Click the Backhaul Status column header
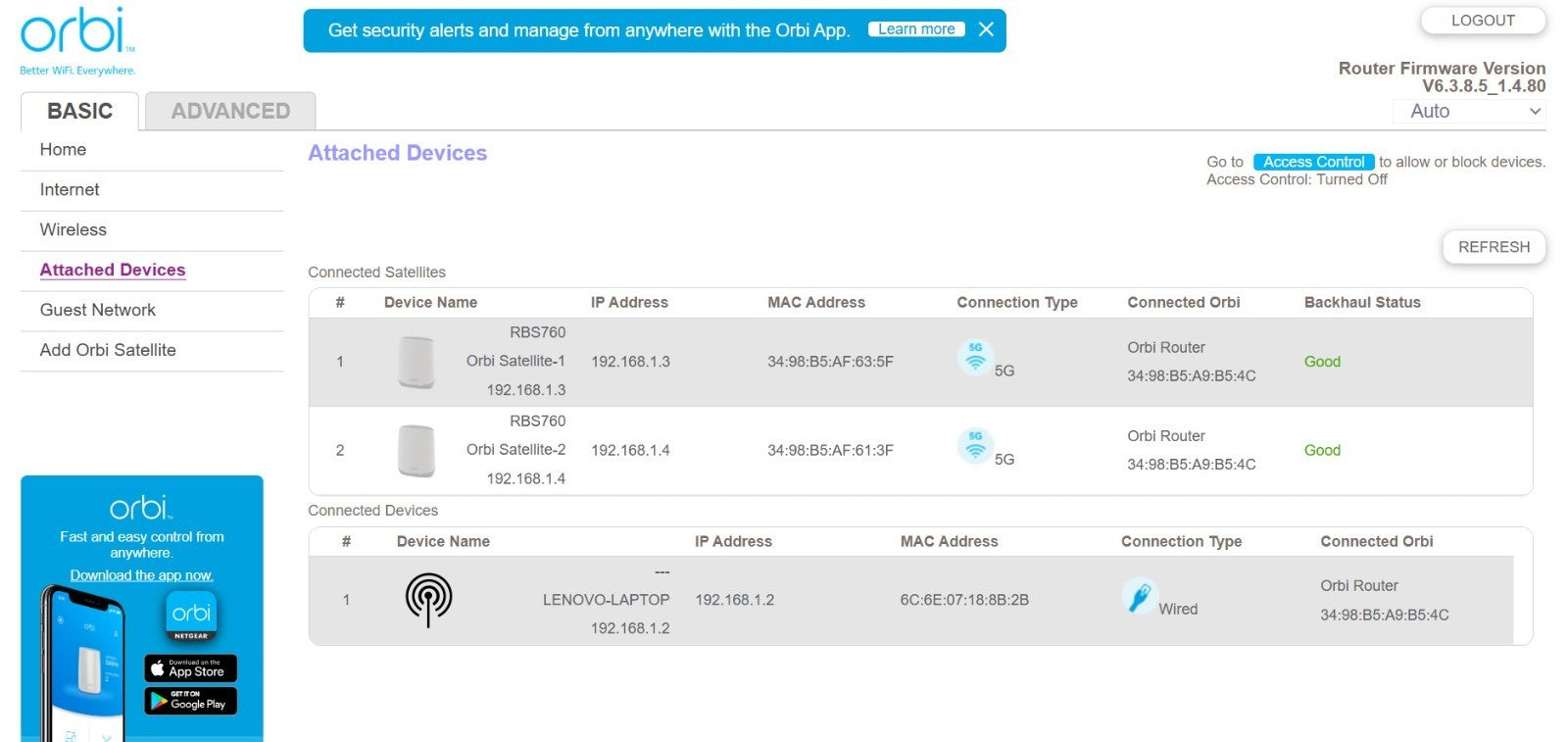Viewport: 1568px width, 742px height. (1362, 302)
